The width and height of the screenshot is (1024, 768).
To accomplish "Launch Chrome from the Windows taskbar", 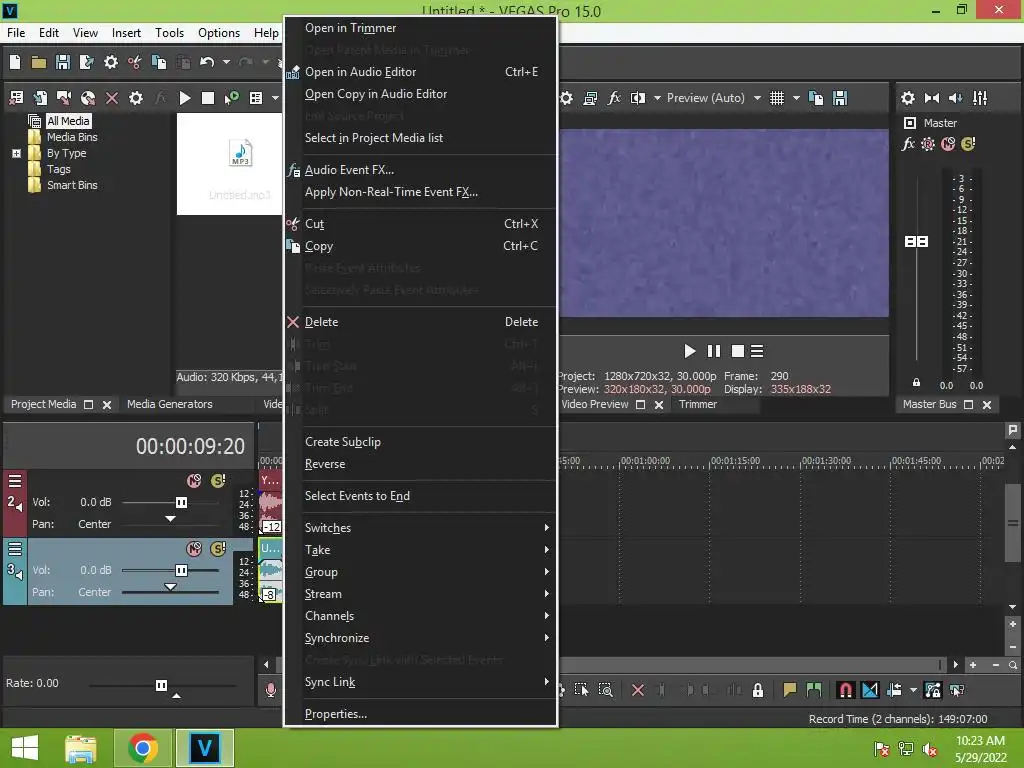I will (142, 748).
